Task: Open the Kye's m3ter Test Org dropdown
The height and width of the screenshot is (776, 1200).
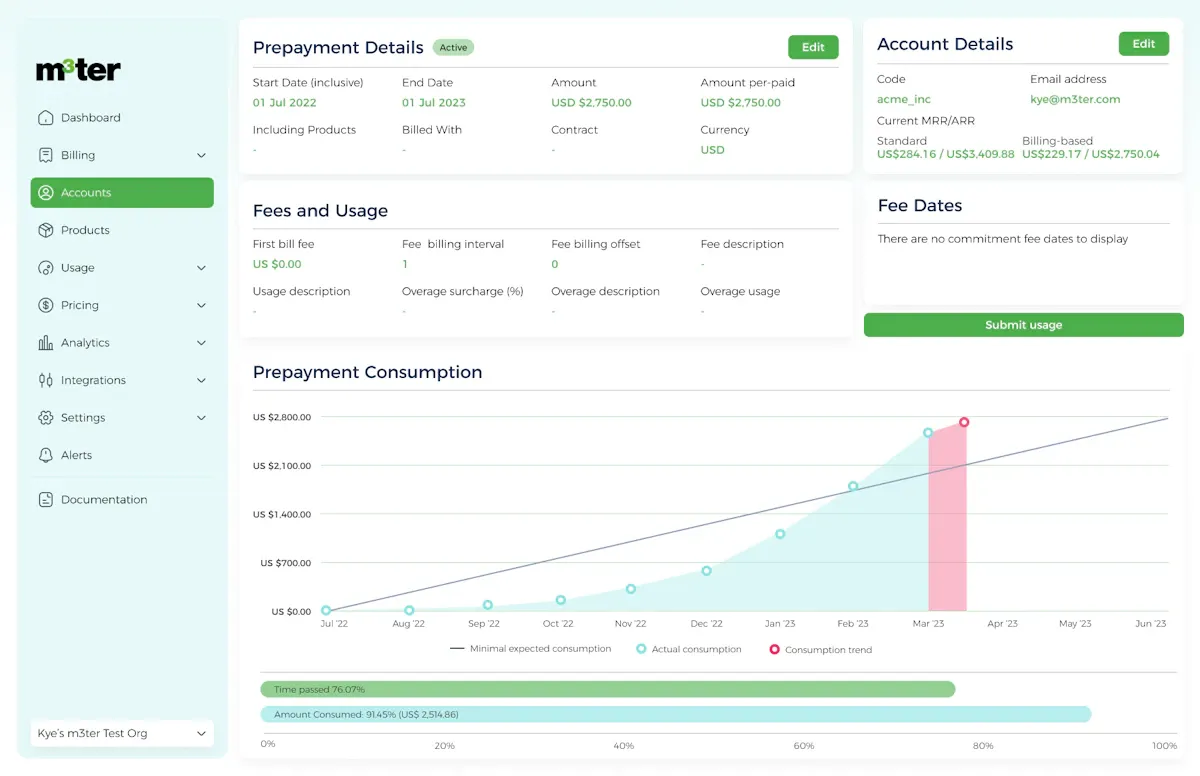Action: (x=122, y=733)
